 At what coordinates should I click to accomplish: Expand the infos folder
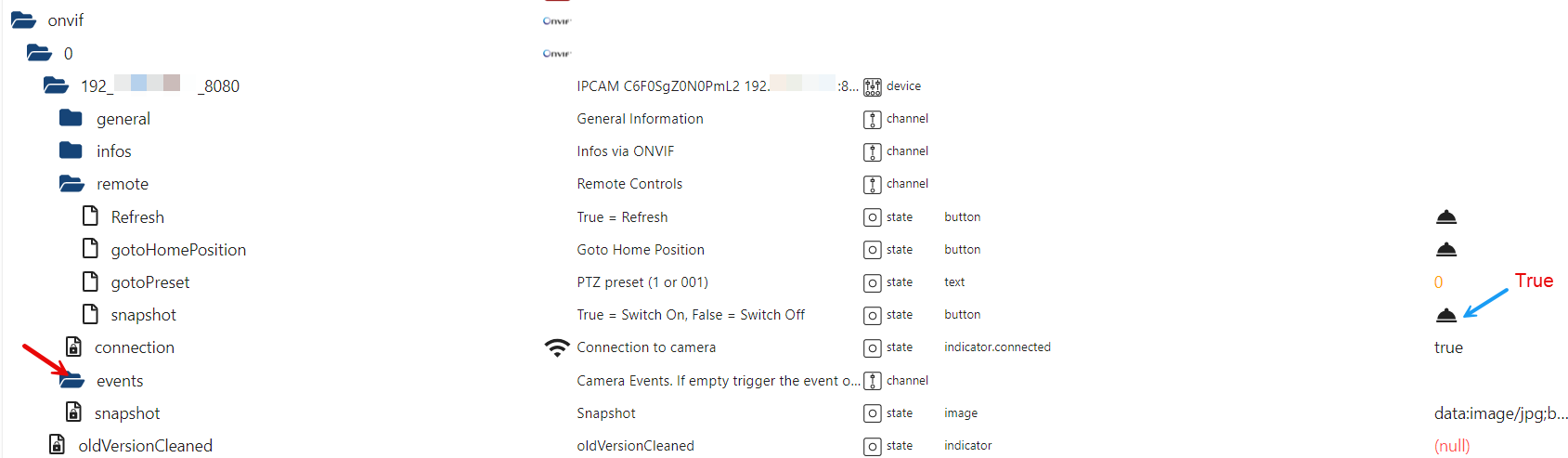click(71, 150)
